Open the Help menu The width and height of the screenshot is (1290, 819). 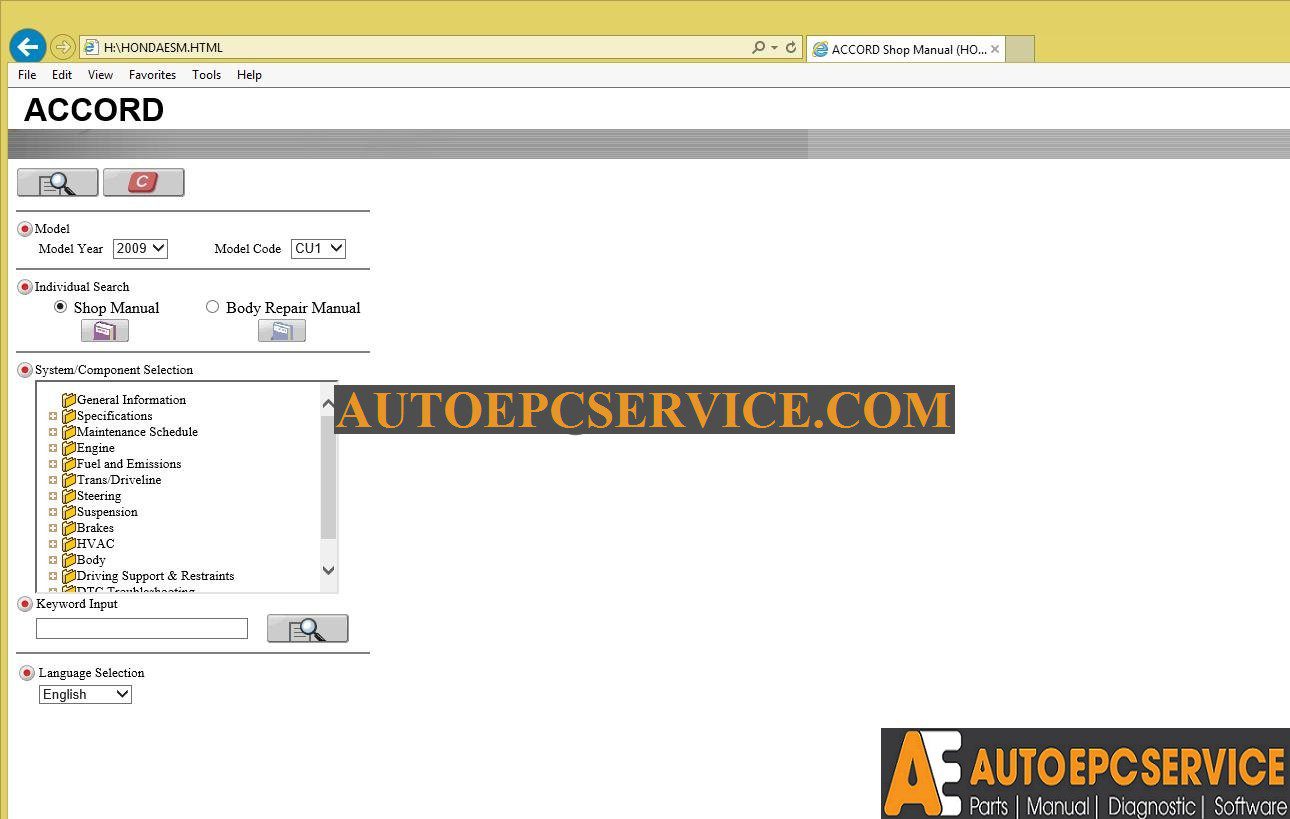pos(249,75)
